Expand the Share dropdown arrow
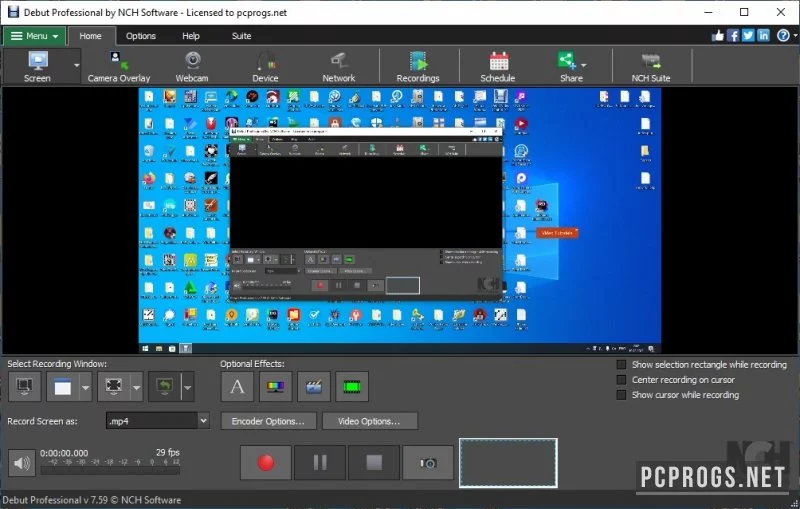 584,65
